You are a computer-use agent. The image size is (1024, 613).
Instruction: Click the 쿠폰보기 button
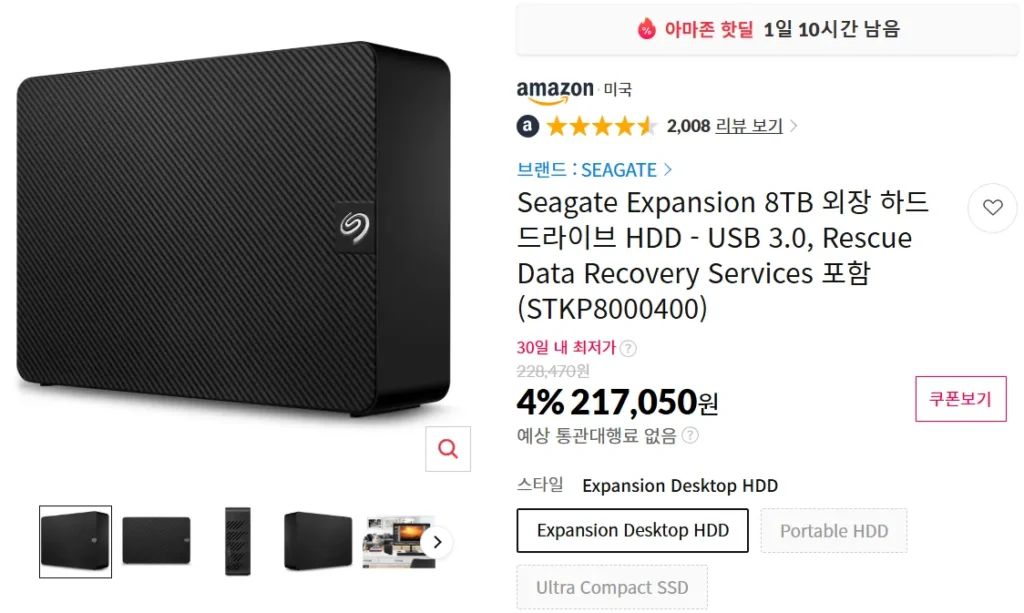coord(960,398)
